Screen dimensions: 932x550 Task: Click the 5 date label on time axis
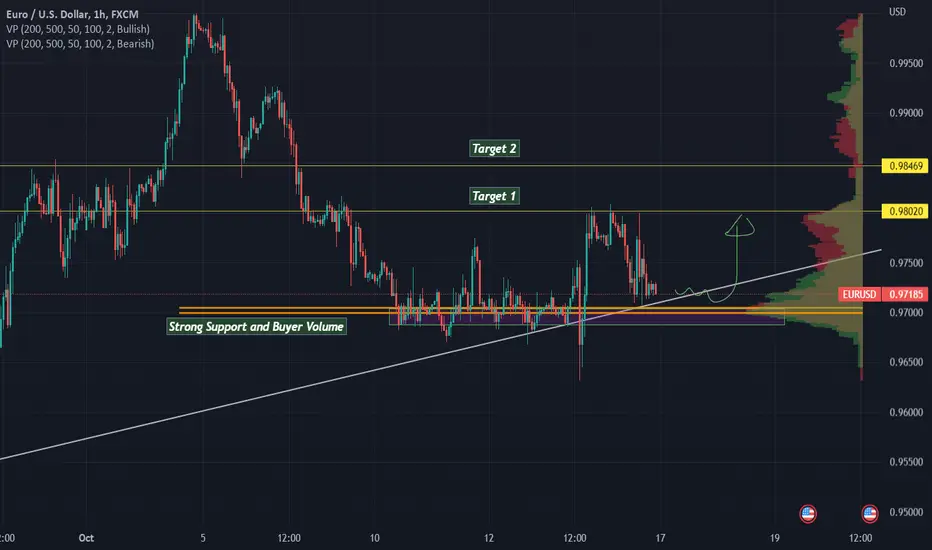(x=203, y=538)
